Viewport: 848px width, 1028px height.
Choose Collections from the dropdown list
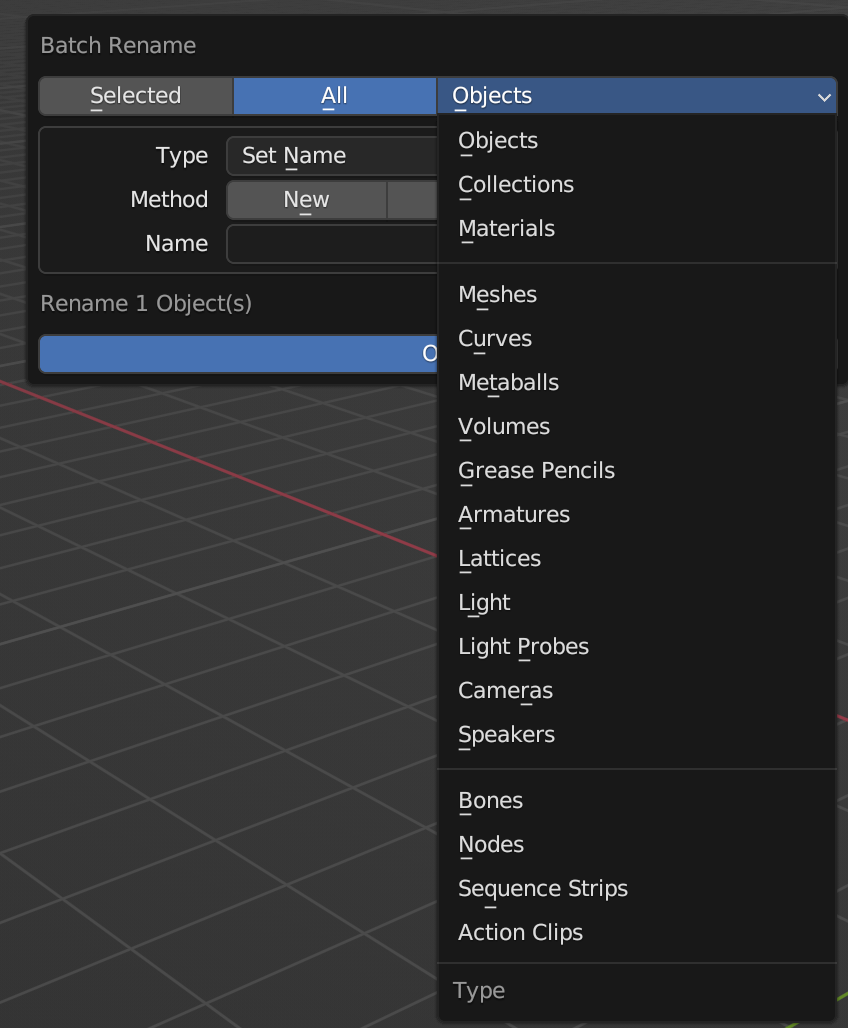[x=516, y=185]
